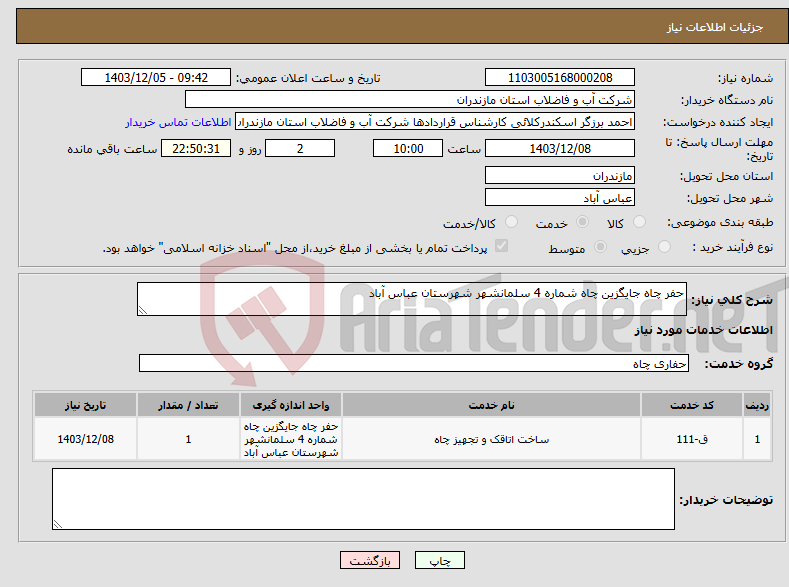Select the جزیی purchase type radio

(x=664, y=246)
